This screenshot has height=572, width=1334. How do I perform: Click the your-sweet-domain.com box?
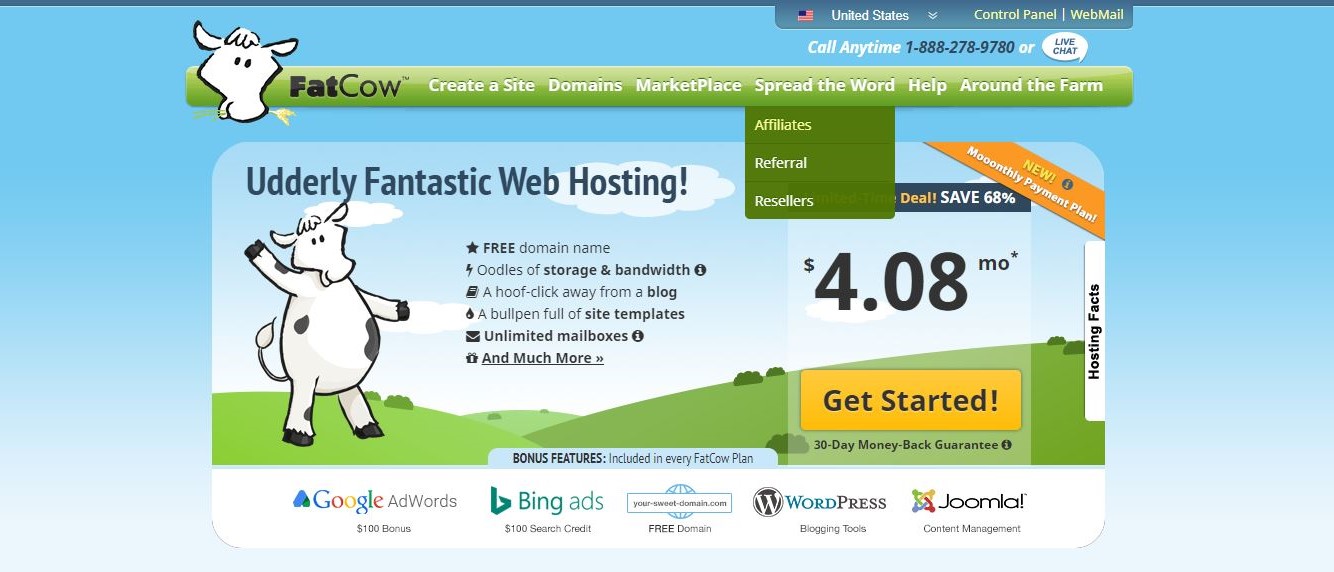tap(679, 502)
